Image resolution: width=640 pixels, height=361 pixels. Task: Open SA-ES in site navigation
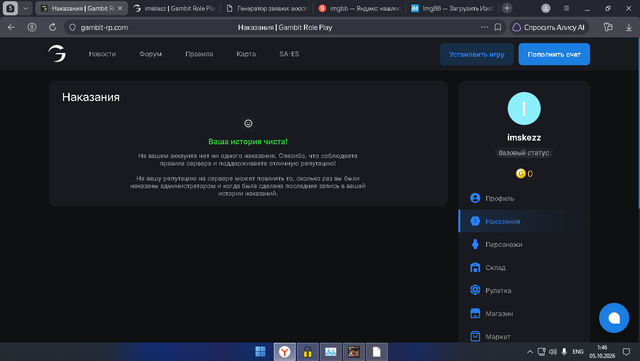(x=289, y=54)
